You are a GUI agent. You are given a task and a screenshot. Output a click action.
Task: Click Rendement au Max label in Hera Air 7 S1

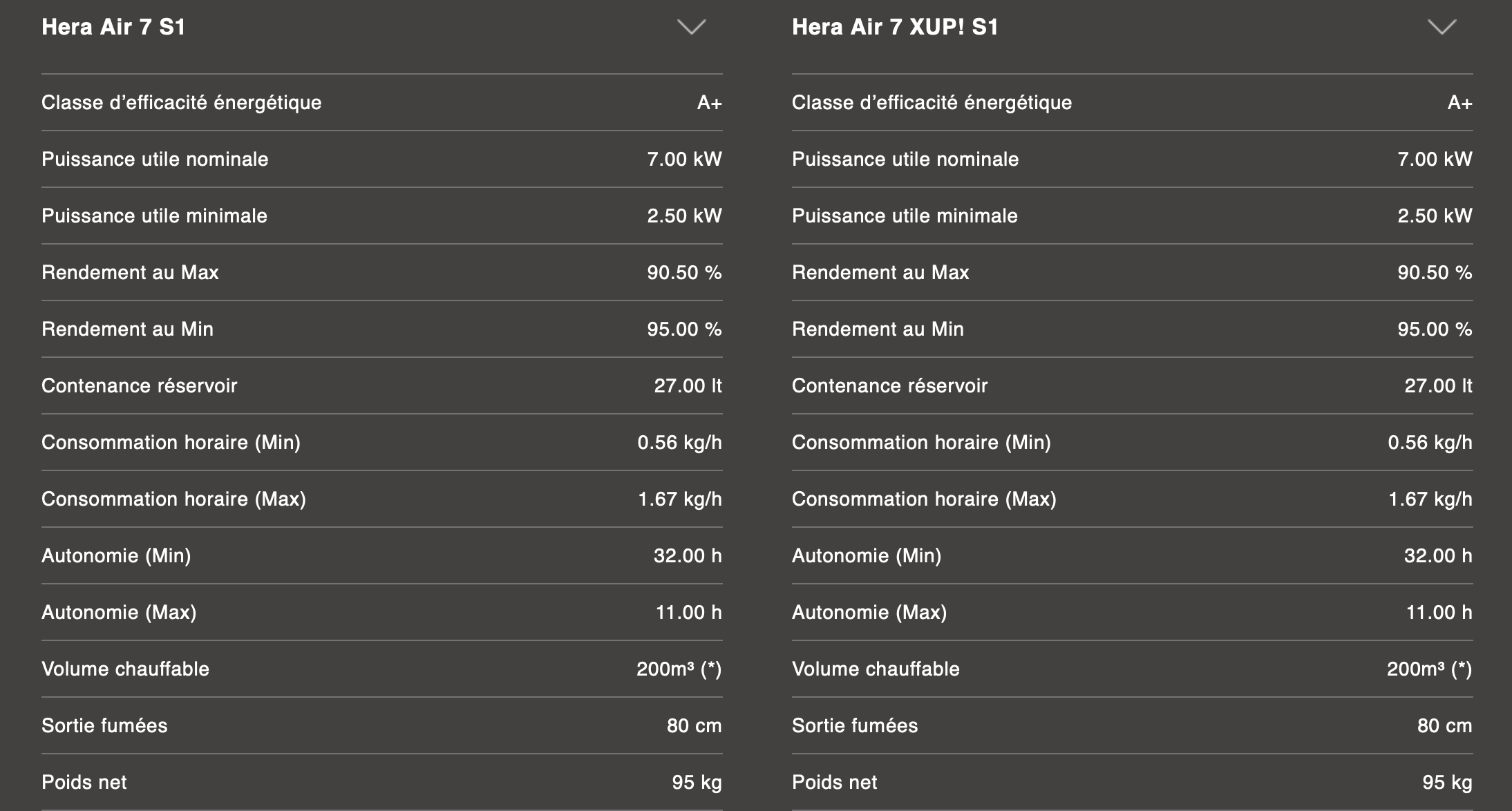130,273
